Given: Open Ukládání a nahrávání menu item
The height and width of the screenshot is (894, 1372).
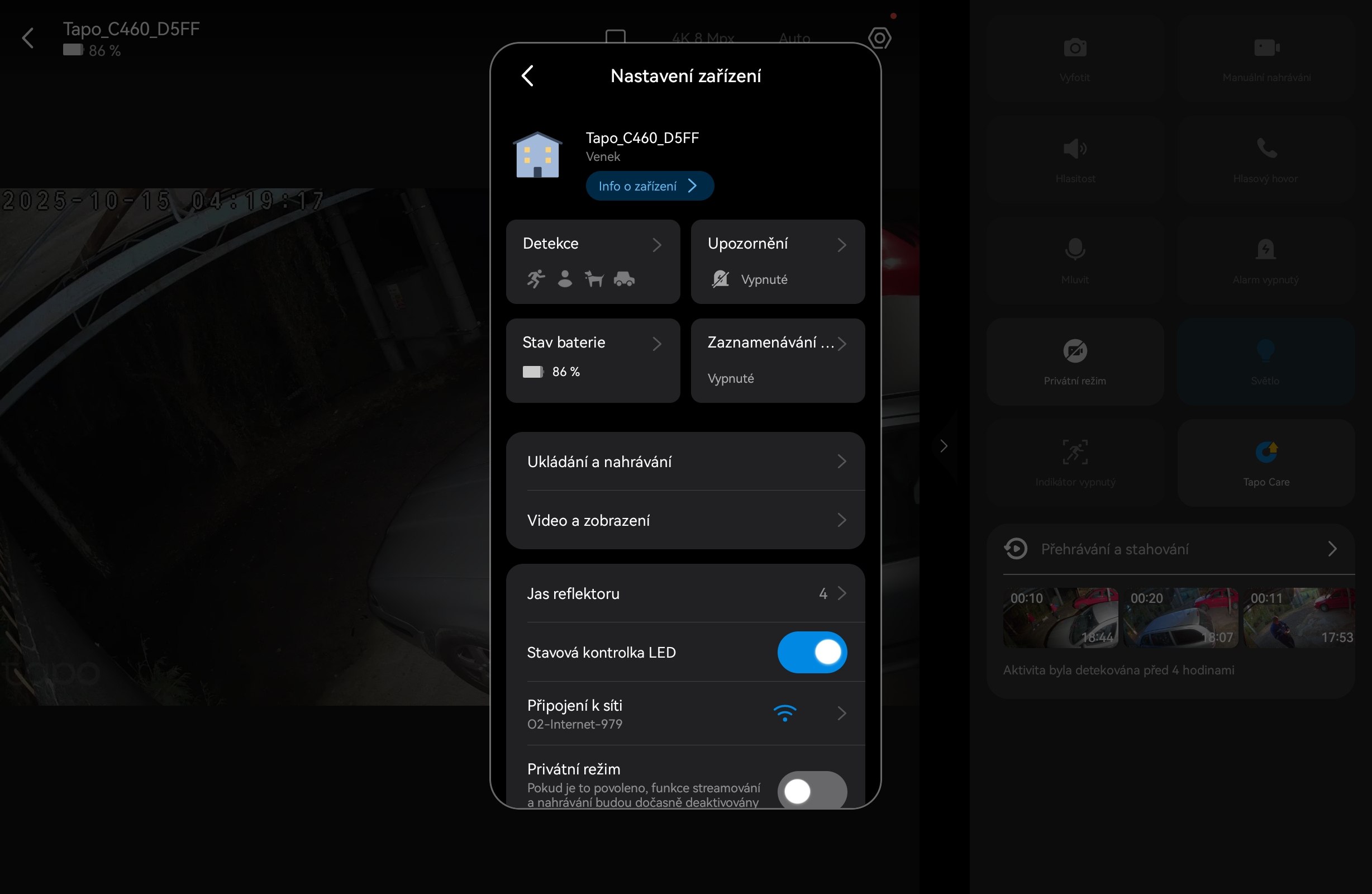Looking at the screenshot, I should click(x=685, y=462).
